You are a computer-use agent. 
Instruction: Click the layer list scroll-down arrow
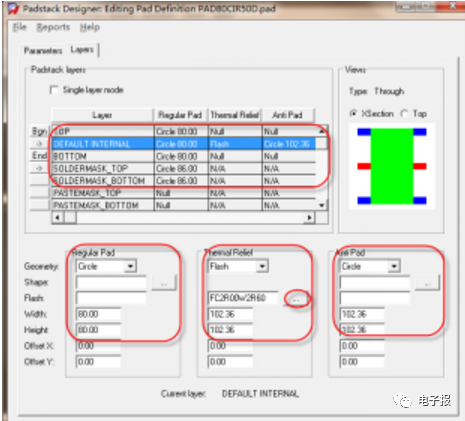coord(322,205)
